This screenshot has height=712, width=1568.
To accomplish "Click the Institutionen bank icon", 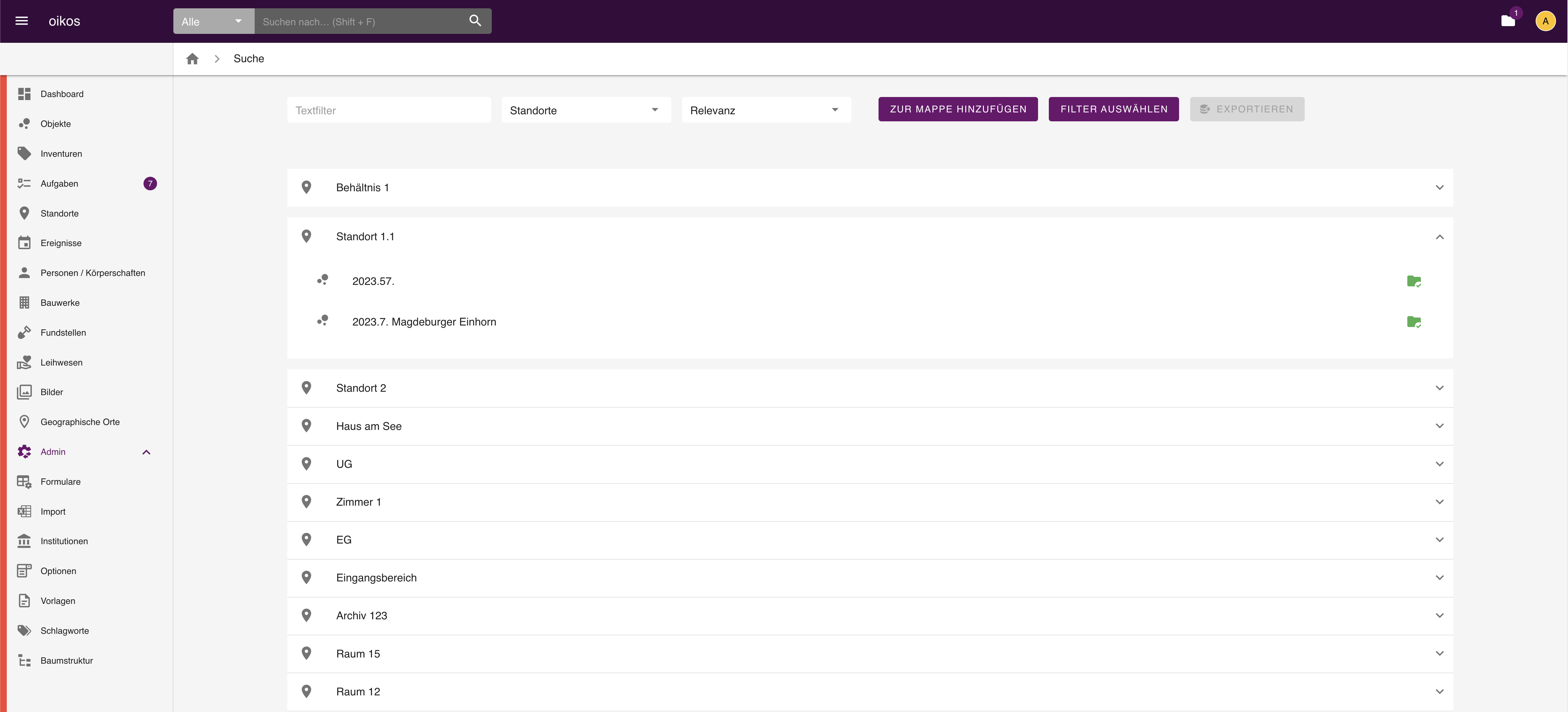I will [x=24, y=541].
